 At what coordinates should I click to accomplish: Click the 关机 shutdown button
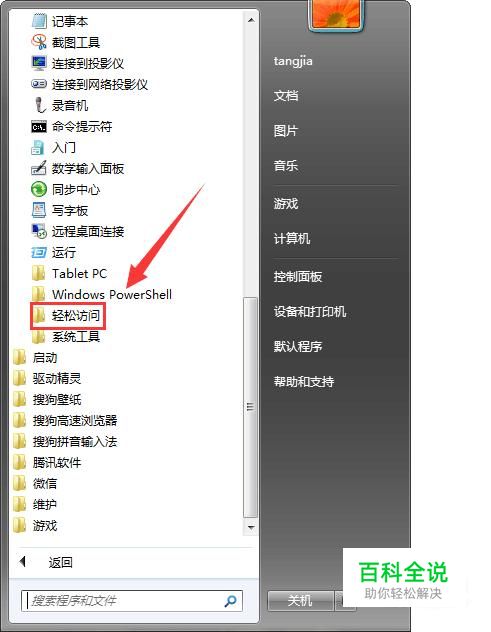(x=300, y=601)
